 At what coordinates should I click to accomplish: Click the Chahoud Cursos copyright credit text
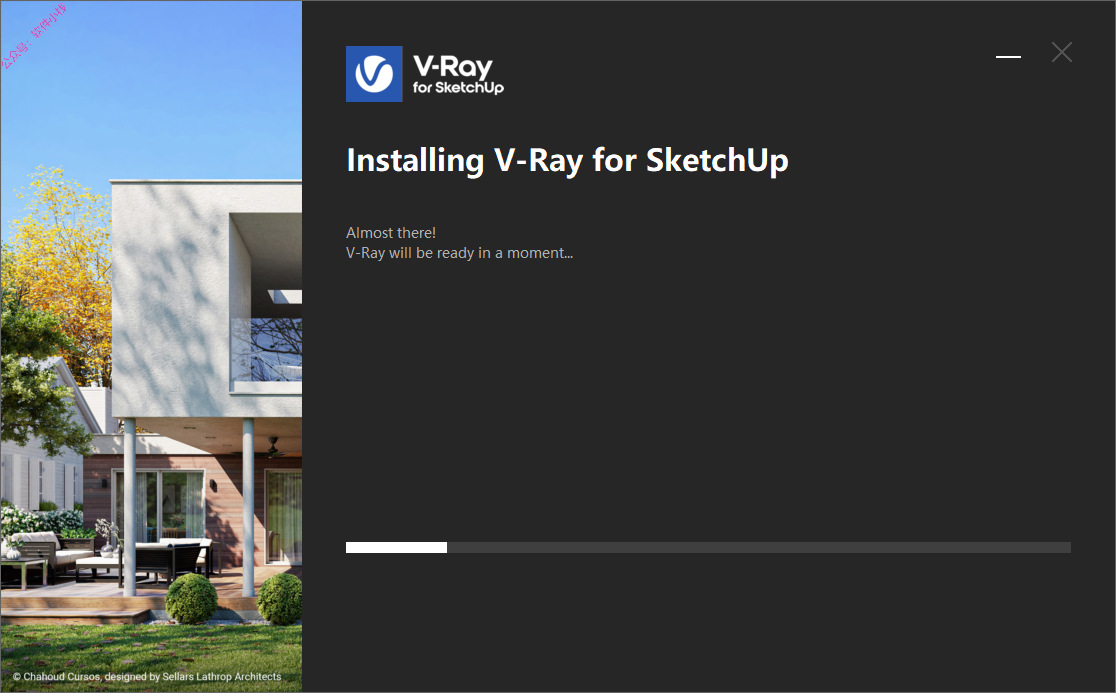(147, 677)
